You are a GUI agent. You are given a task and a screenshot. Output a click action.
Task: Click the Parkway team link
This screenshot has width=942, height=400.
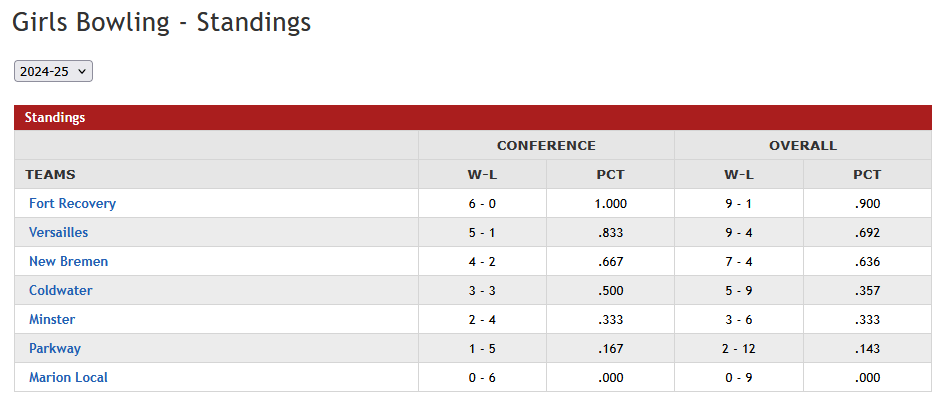tap(55, 348)
